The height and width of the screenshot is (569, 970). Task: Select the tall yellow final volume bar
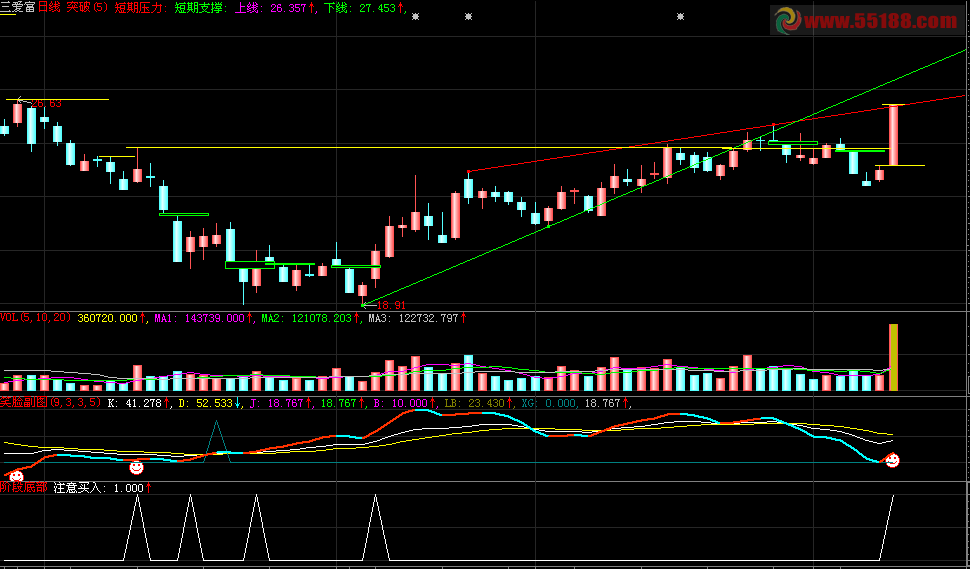(x=893, y=357)
